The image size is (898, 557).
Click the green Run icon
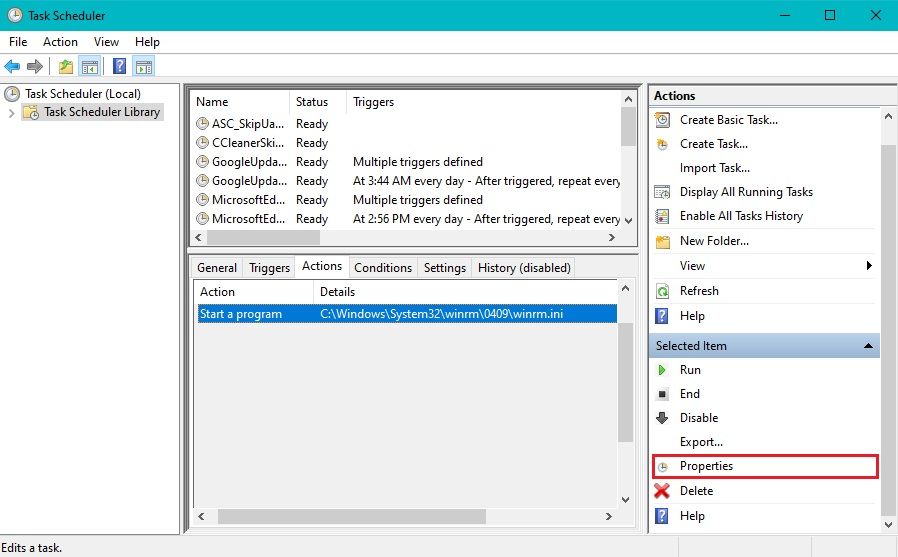coord(662,370)
